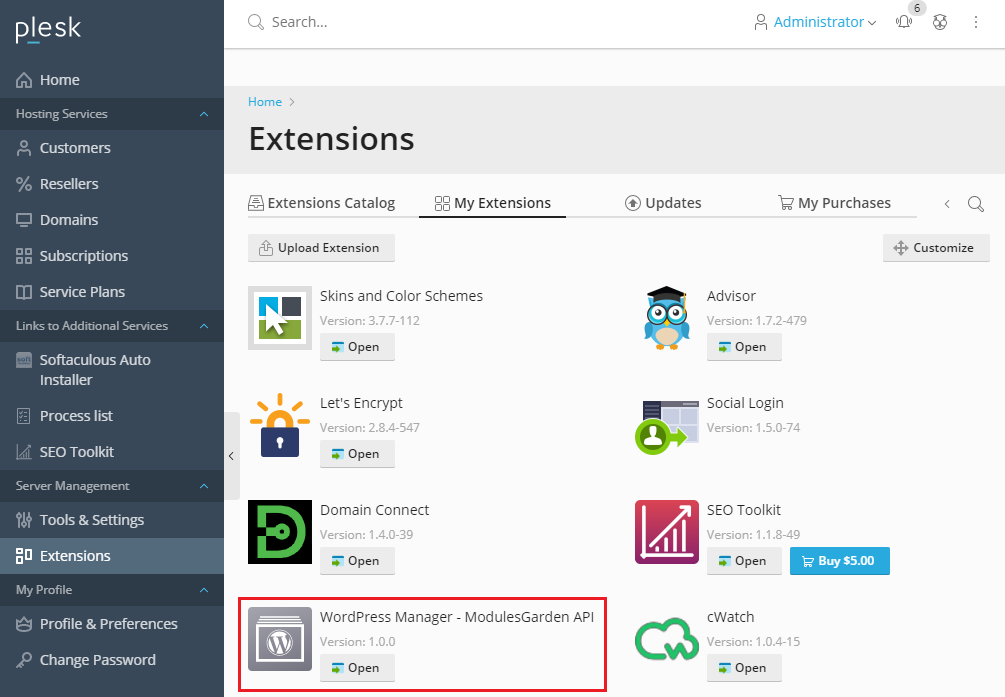Click the Upload Extension button
1005x697 pixels.
pyautogui.click(x=321, y=248)
